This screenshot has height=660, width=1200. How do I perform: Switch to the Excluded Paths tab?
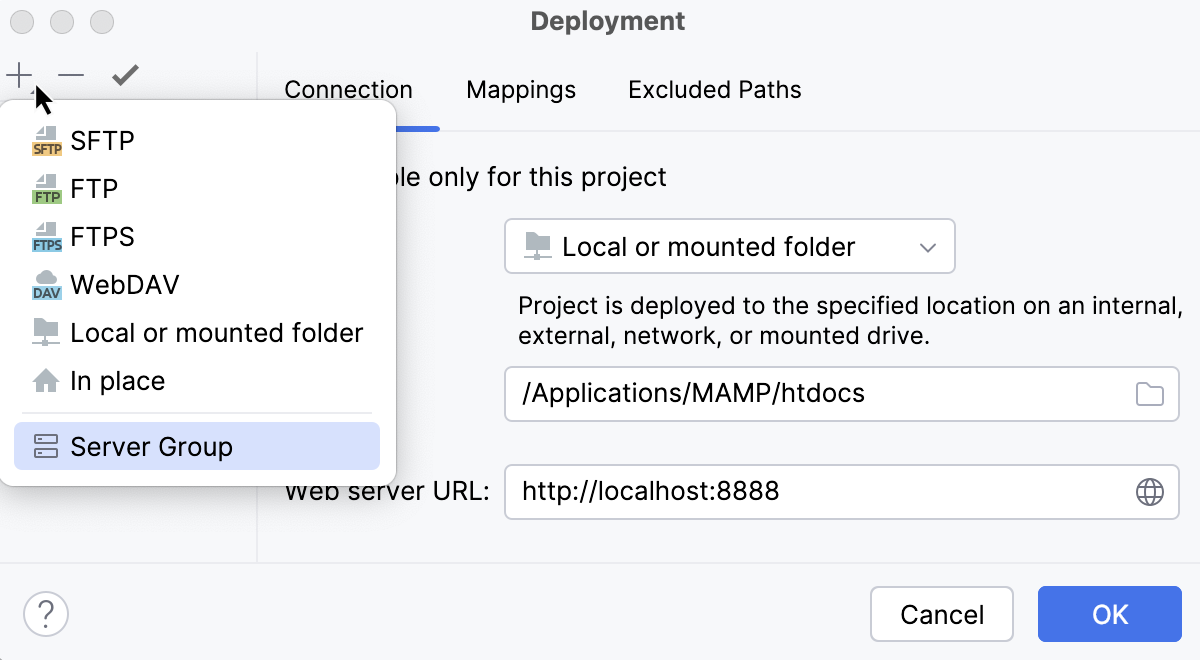point(714,89)
